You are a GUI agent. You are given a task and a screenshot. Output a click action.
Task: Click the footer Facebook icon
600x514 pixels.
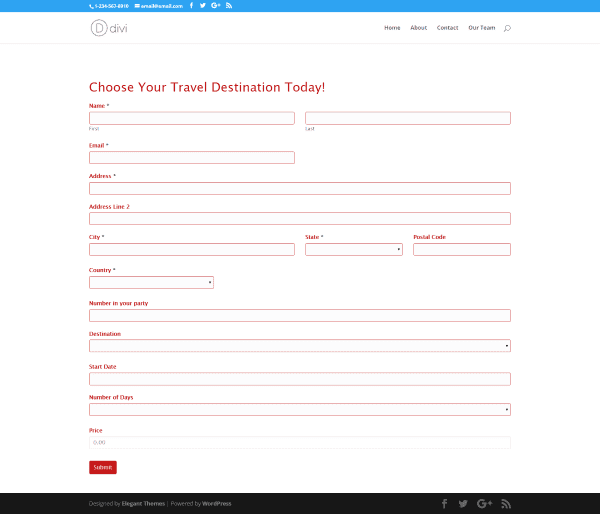pos(445,503)
